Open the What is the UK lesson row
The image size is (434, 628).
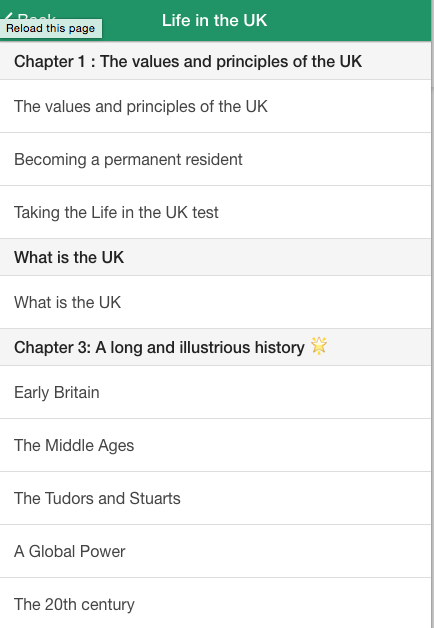click(x=215, y=302)
